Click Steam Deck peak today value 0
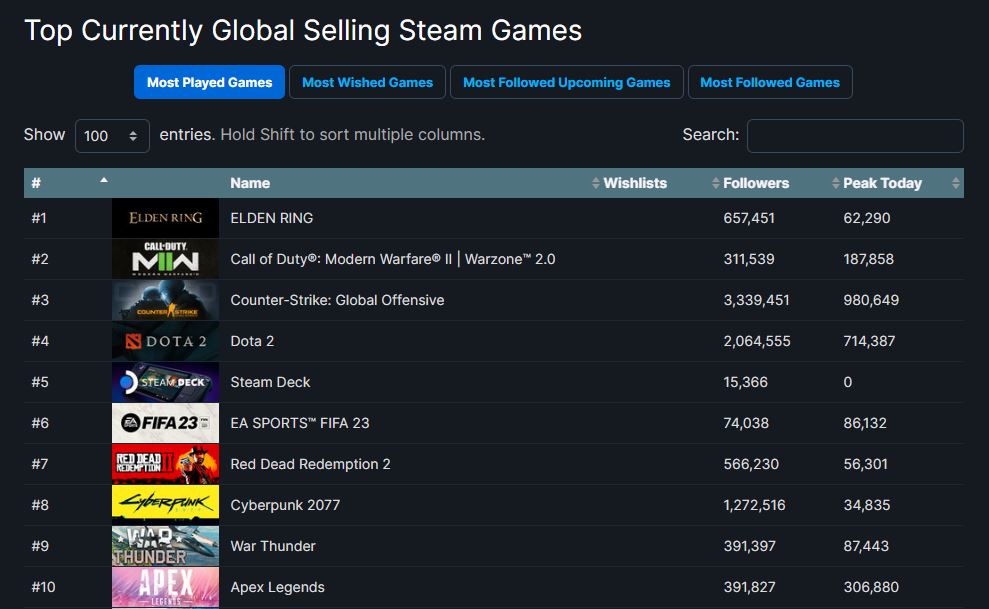Image resolution: width=989 pixels, height=609 pixels. pos(848,382)
